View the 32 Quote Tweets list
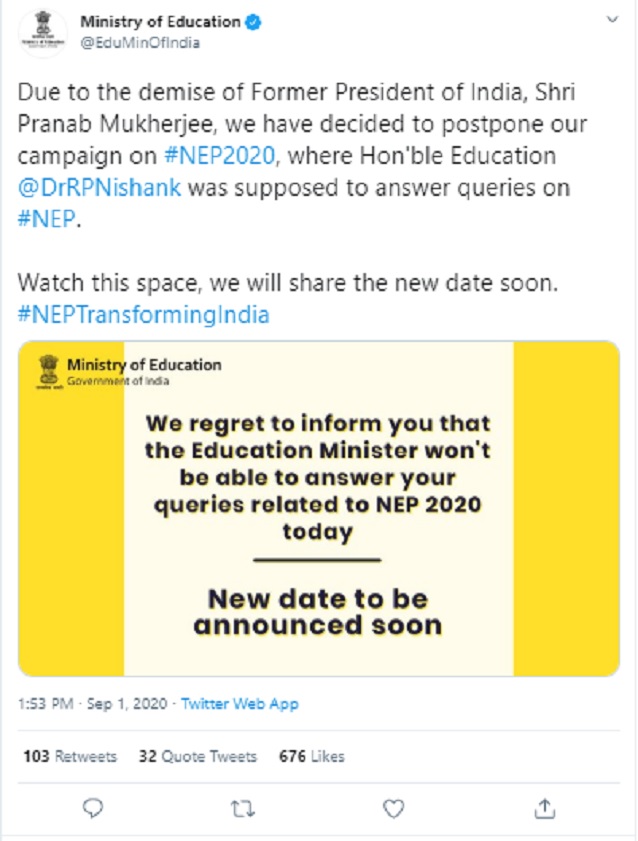 click(x=197, y=757)
